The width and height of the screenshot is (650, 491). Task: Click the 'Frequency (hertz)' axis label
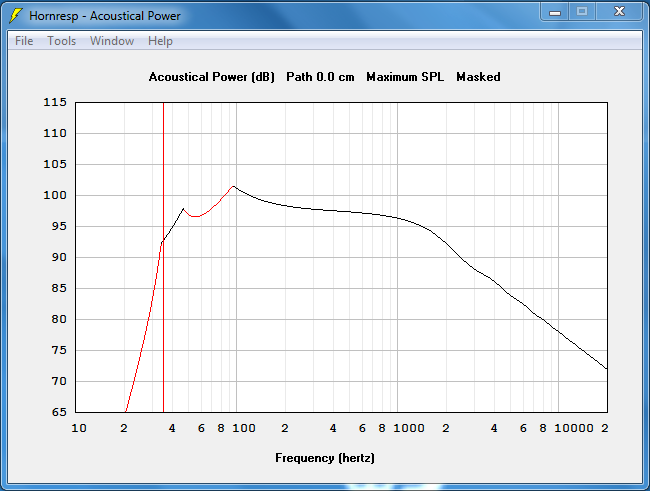pyautogui.click(x=325, y=458)
